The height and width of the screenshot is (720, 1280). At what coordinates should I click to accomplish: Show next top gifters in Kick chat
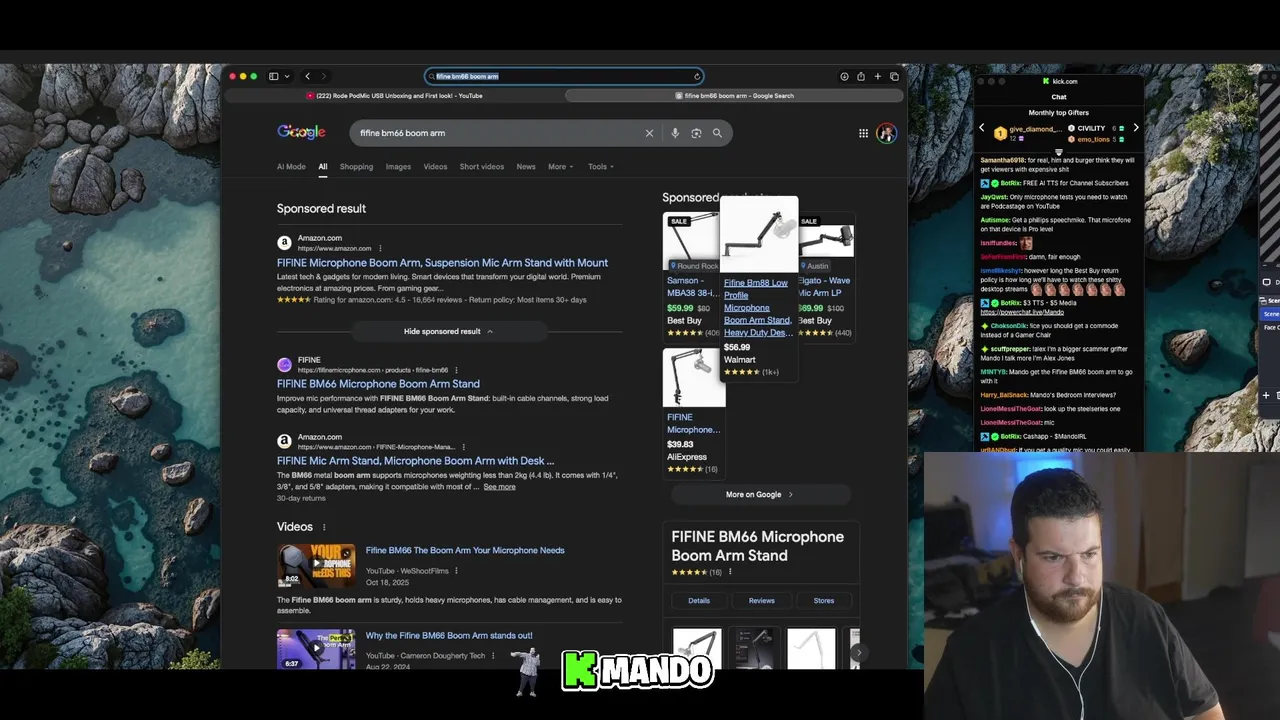click(1136, 128)
